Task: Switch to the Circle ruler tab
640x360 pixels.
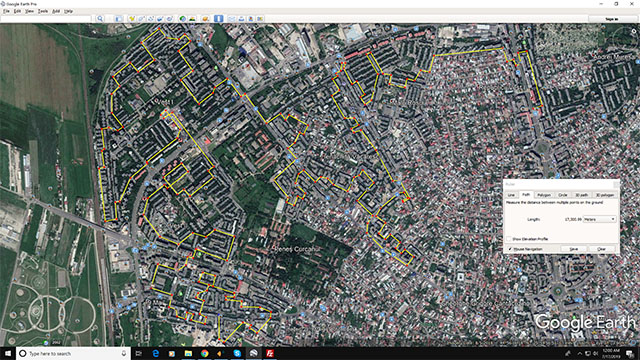Action: [563, 195]
